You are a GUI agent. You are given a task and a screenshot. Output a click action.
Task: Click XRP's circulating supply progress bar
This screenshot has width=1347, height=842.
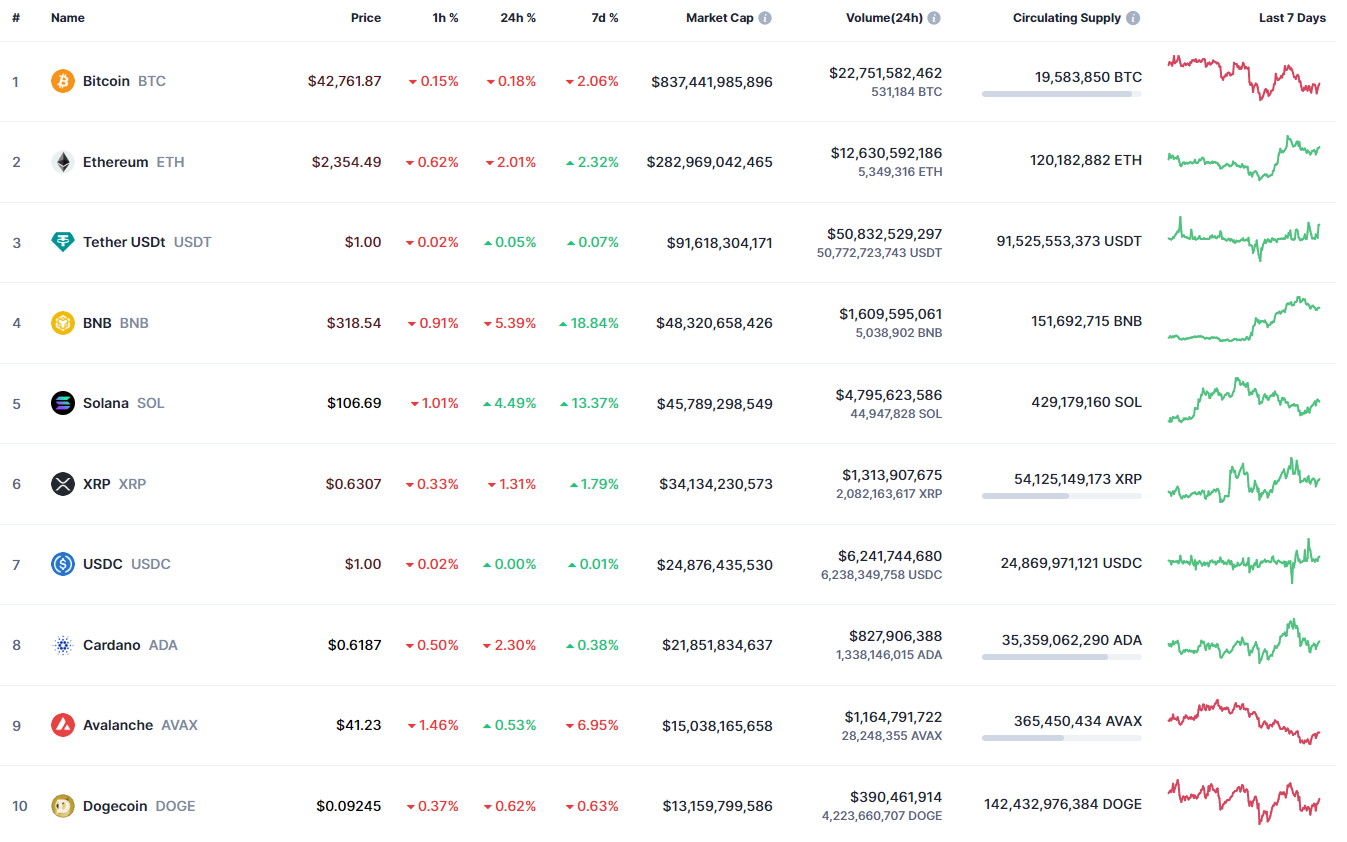click(x=1061, y=496)
